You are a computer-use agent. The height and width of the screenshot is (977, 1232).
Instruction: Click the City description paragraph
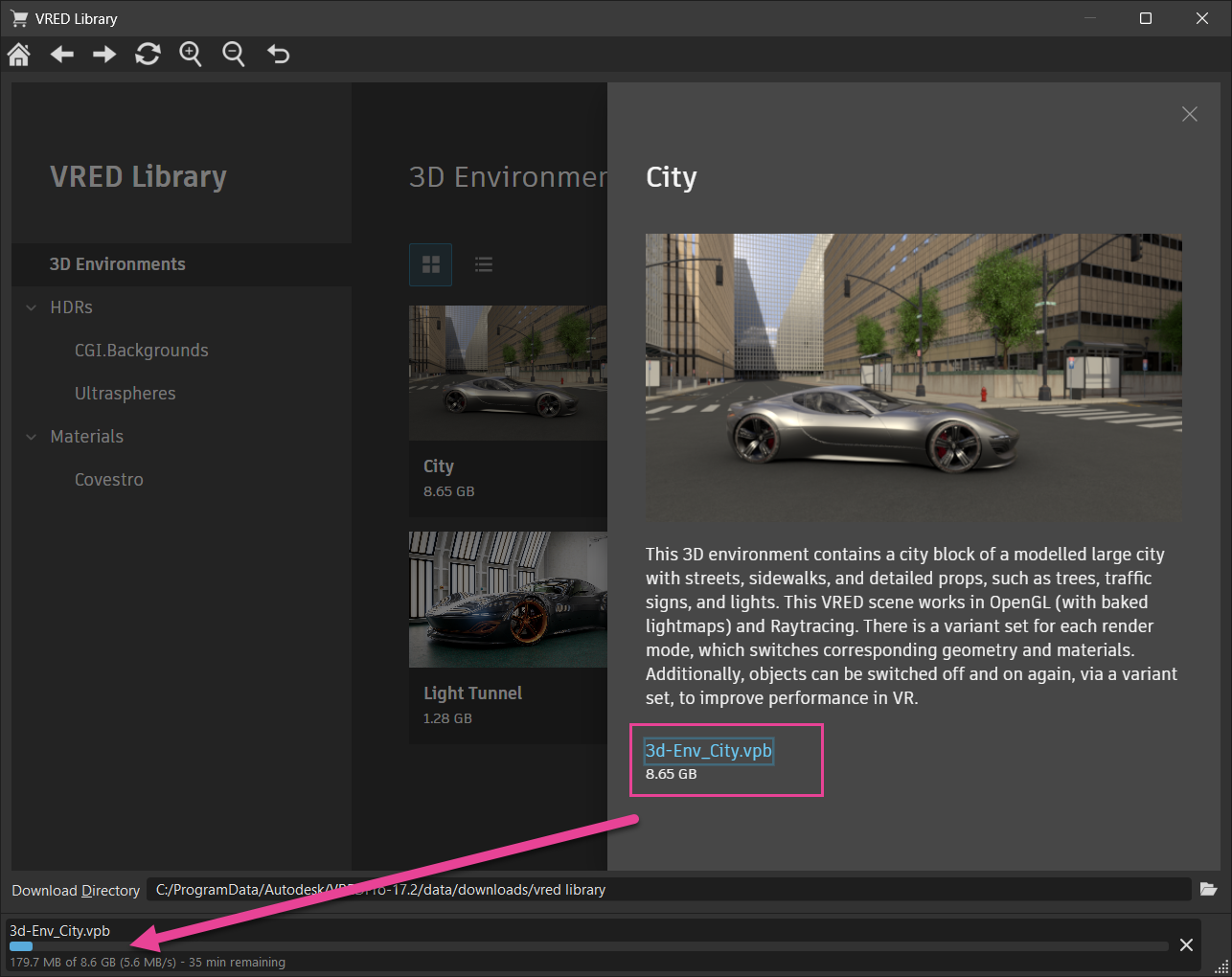pos(912,626)
